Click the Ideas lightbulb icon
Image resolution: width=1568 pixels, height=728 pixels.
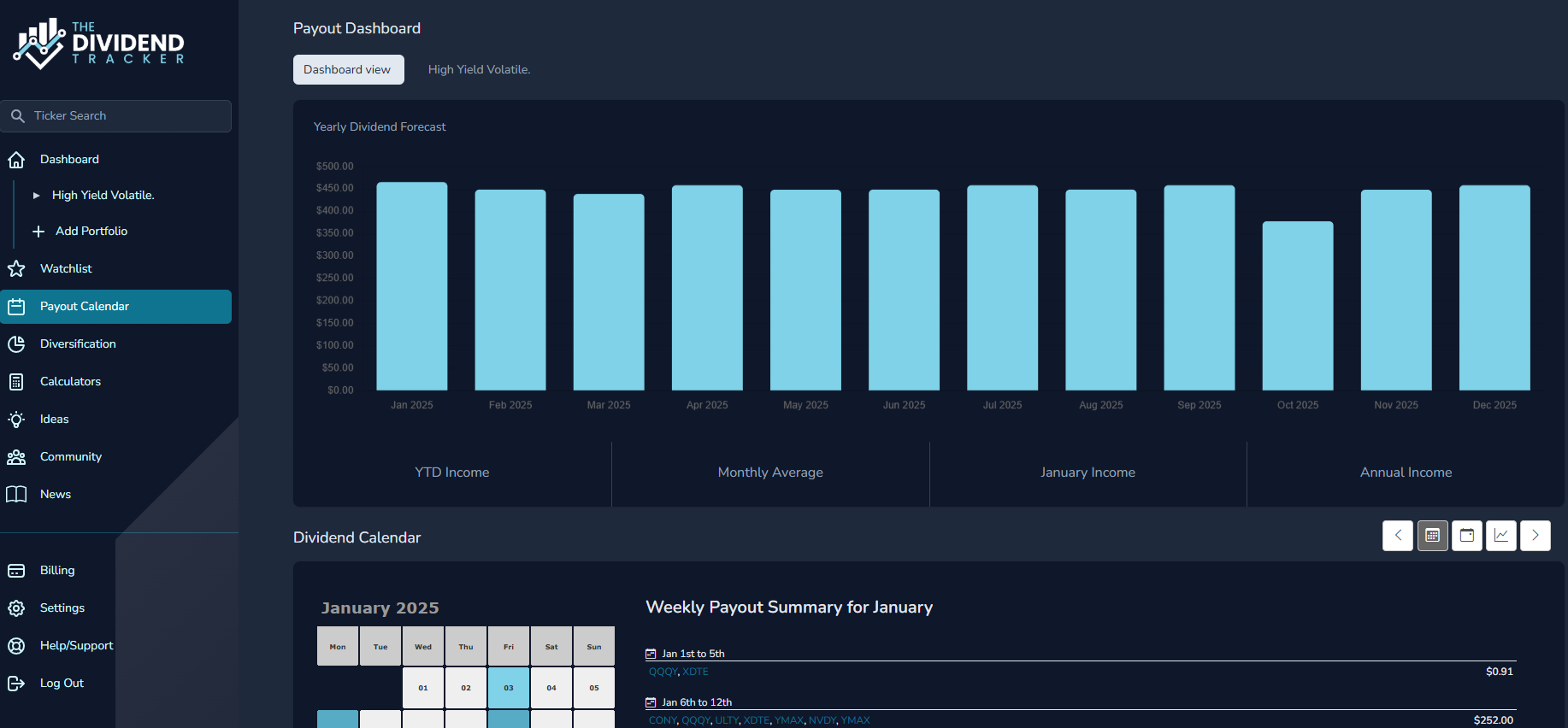(16, 420)
